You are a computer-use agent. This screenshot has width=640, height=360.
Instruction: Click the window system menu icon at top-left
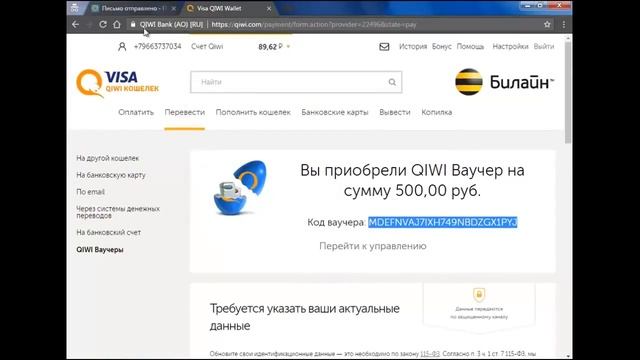pos(74,8)
